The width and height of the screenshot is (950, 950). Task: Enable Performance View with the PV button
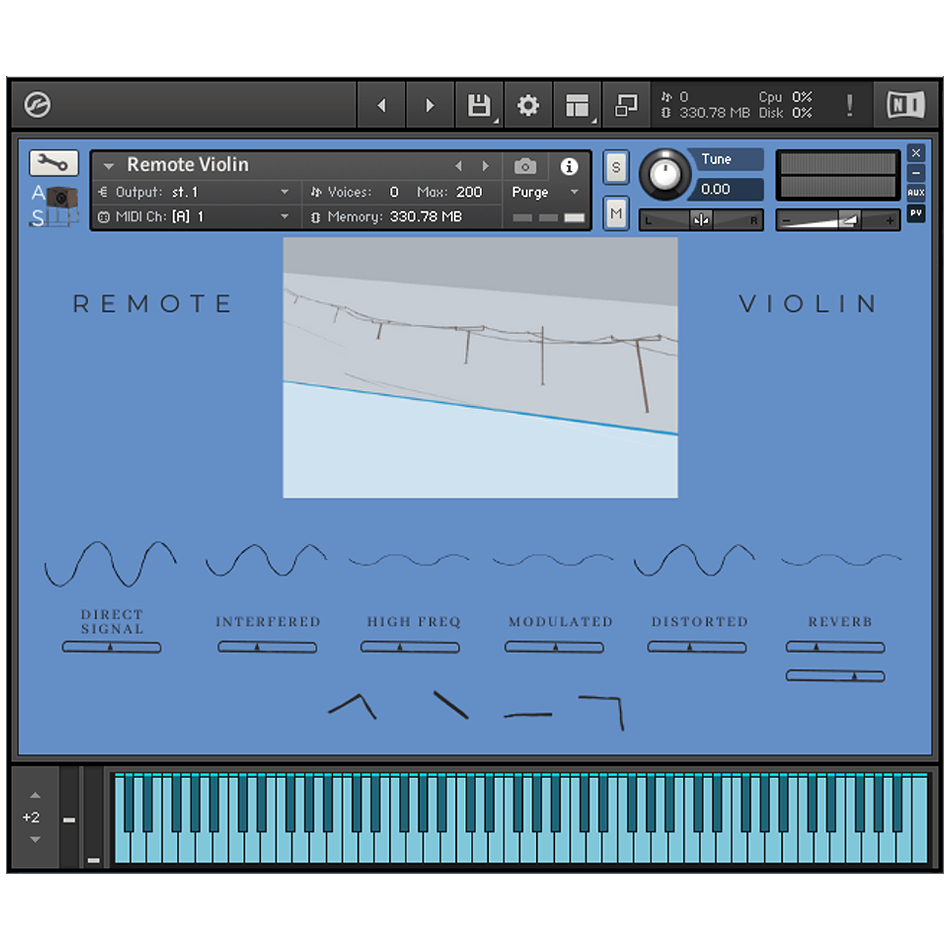(915, 211)
